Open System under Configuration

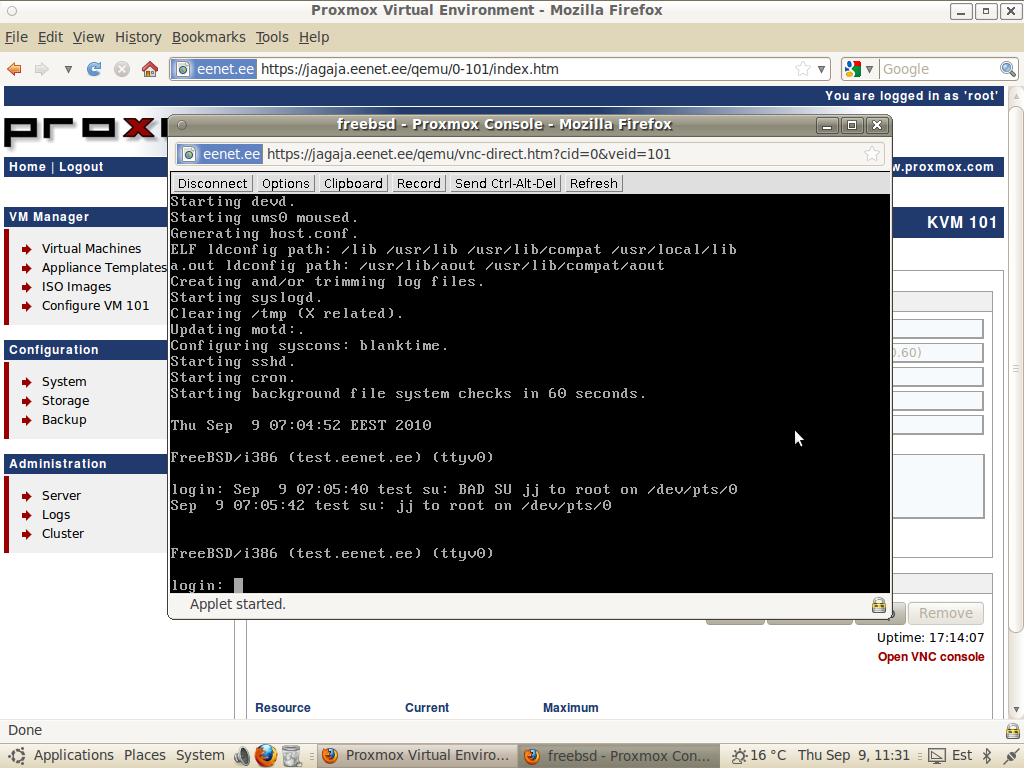[x=64, y=381]
